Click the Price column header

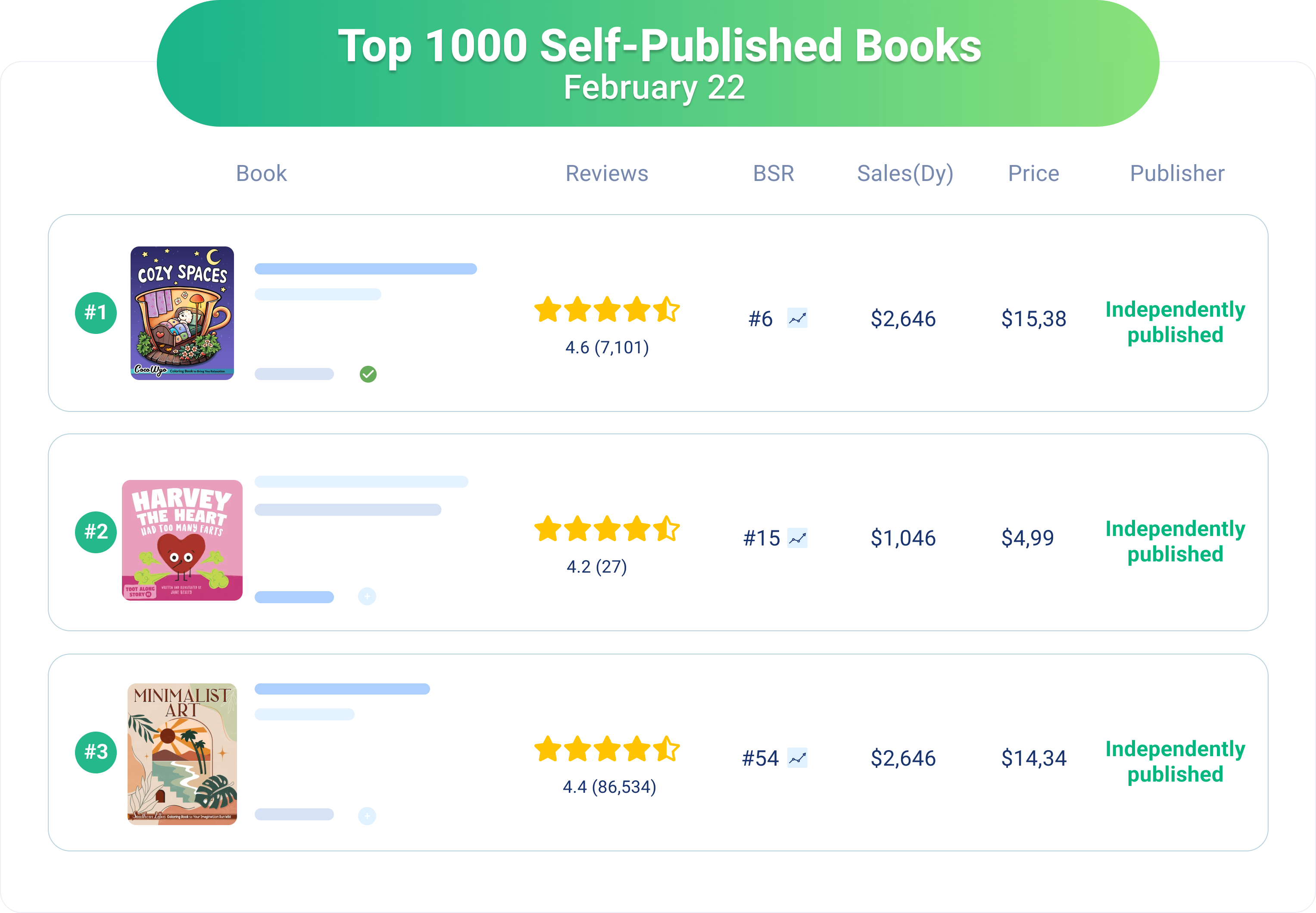1033,173
